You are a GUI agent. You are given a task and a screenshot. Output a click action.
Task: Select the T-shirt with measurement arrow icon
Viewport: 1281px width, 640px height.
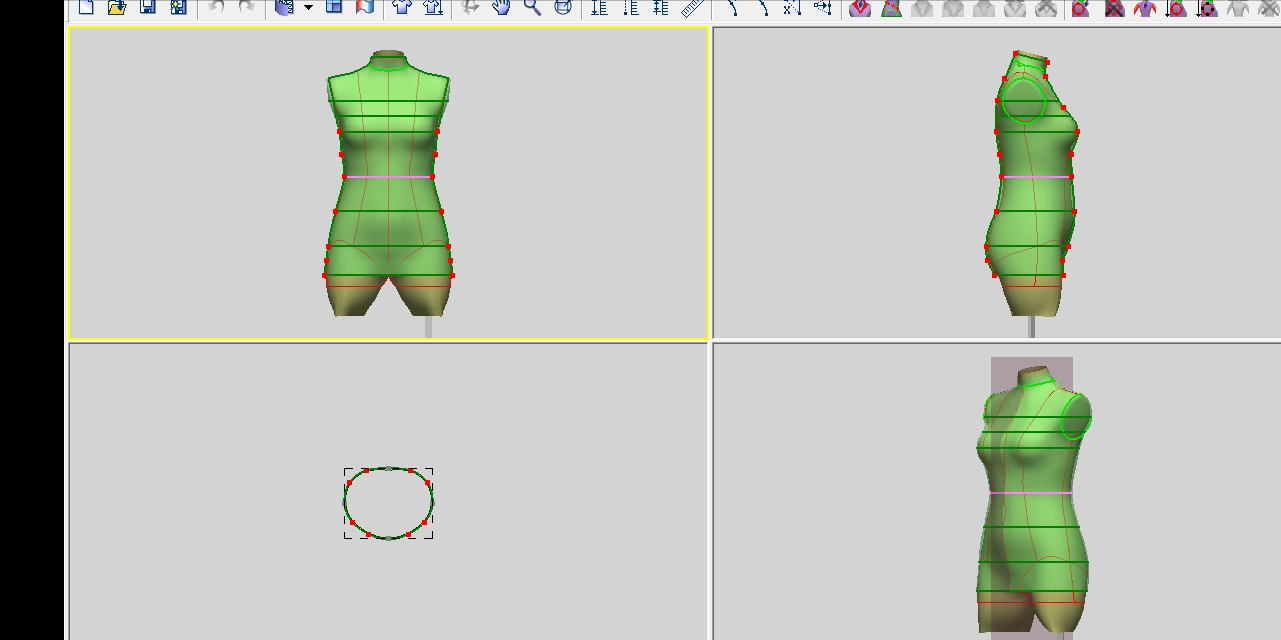(x=433, y=8)
